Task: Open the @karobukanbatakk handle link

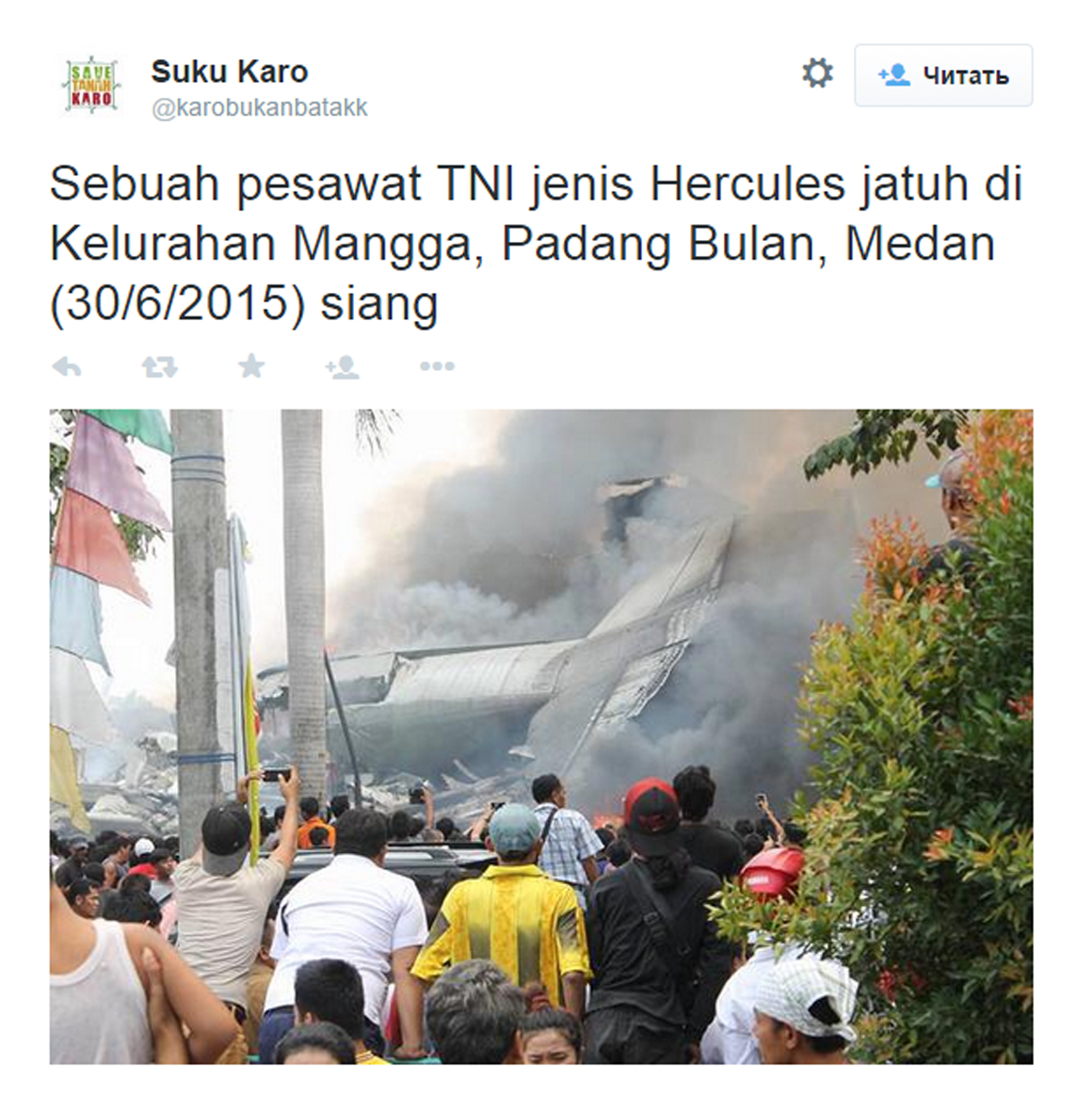Action: (x=260, y=108)
